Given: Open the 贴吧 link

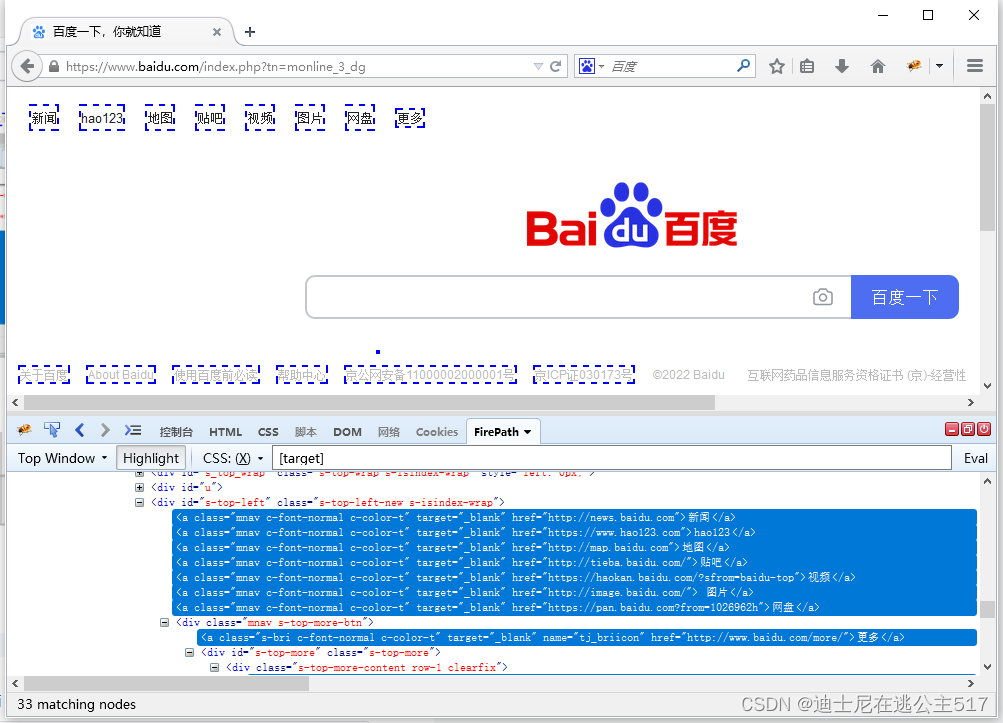Looking at the screenshot, I should 210,118.
